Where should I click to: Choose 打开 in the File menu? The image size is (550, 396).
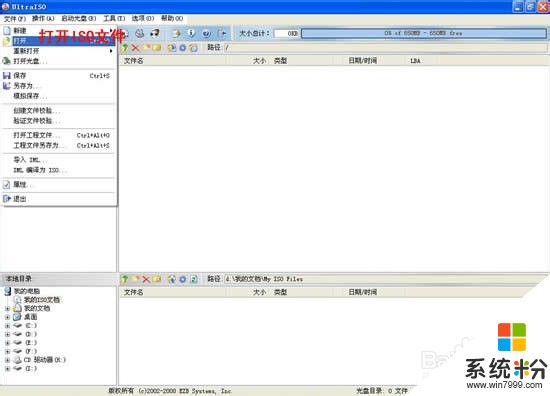[x=59, y=41]
